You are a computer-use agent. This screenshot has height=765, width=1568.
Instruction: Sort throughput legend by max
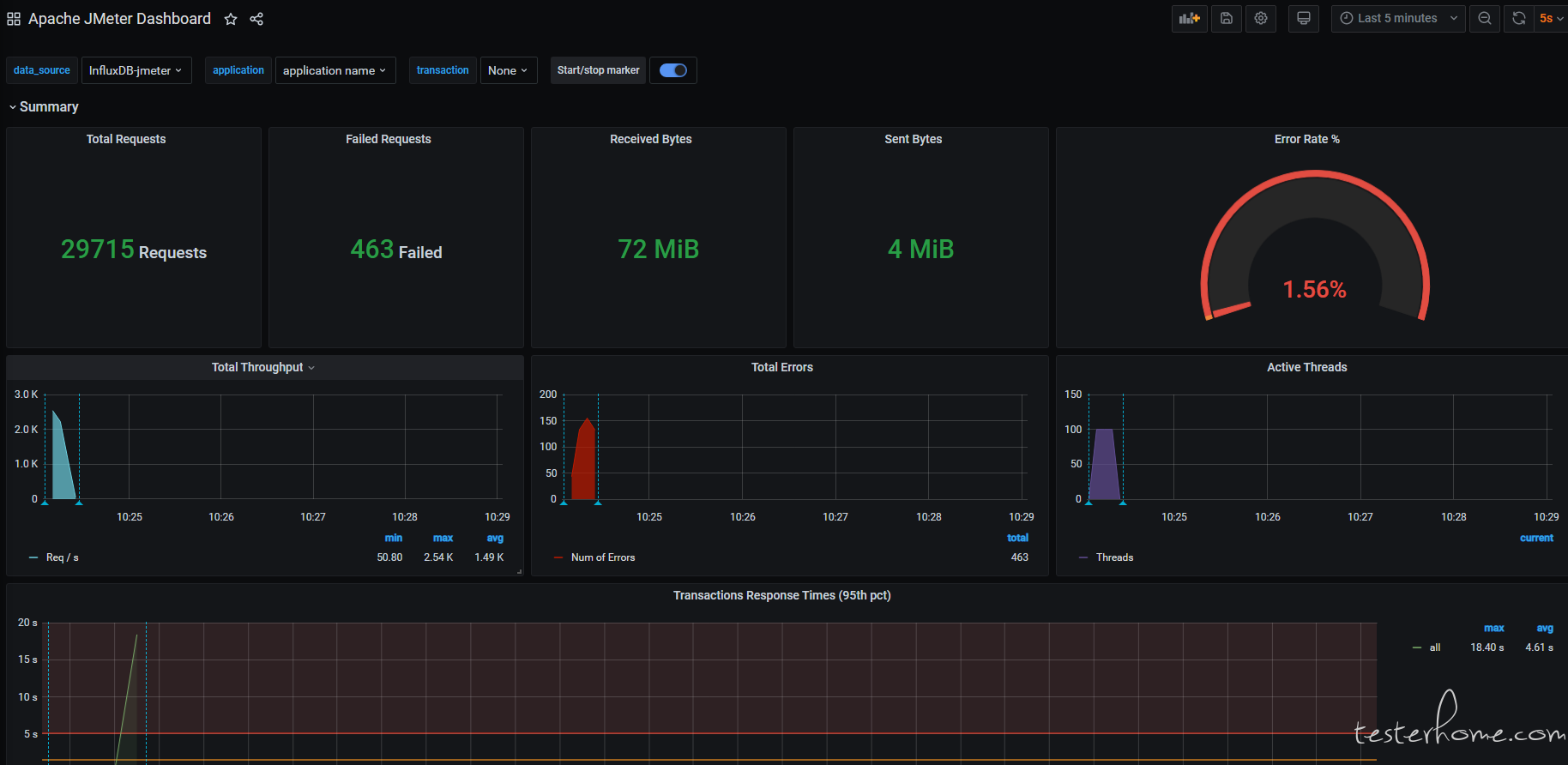[x=443, y=538]
